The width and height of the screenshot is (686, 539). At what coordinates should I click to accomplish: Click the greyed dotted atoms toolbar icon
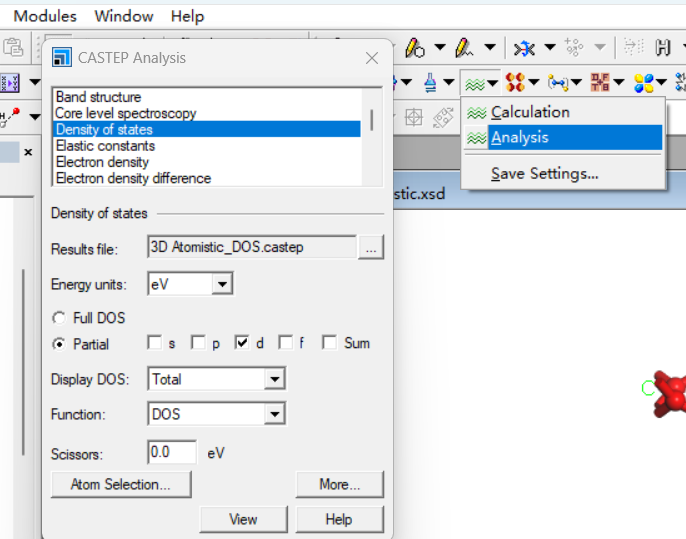point(574,47)
